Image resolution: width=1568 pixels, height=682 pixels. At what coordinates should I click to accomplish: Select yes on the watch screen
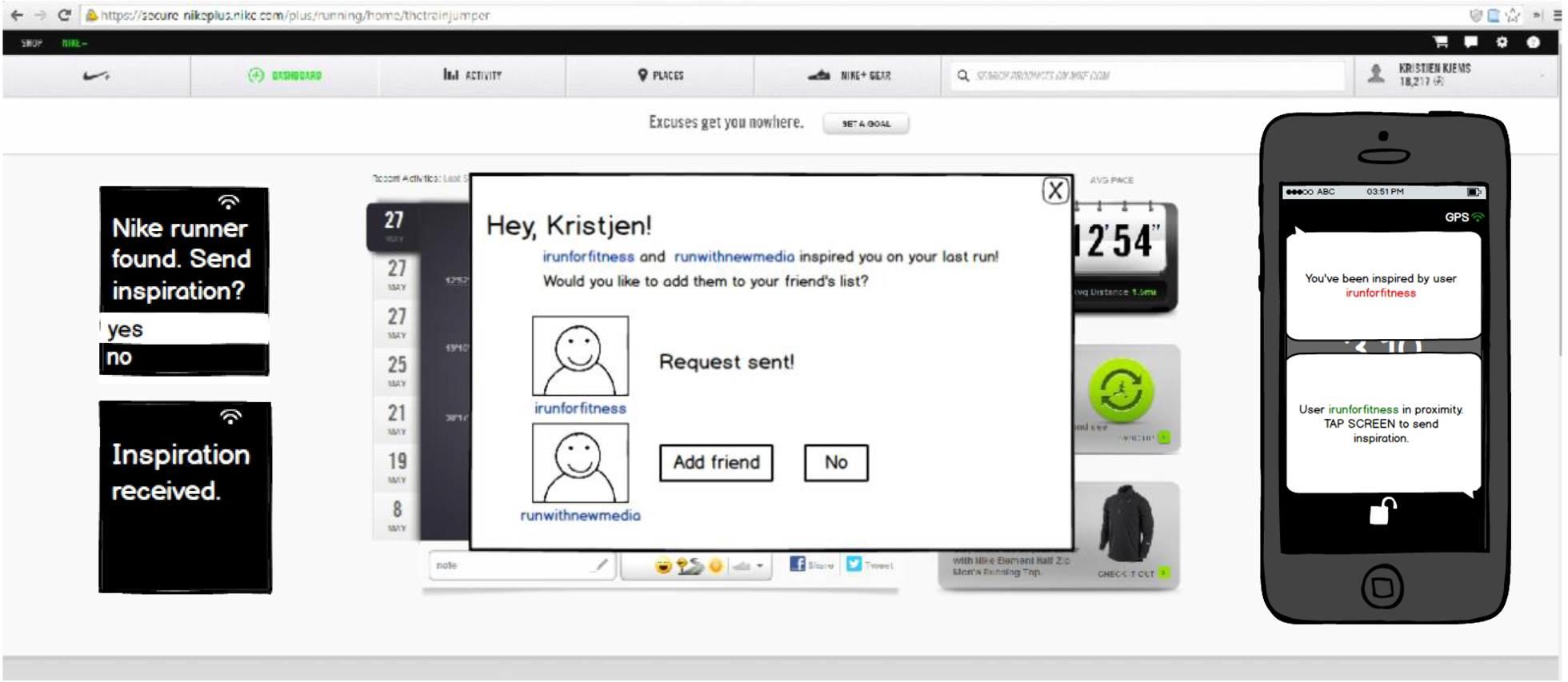tap(184, 329)
